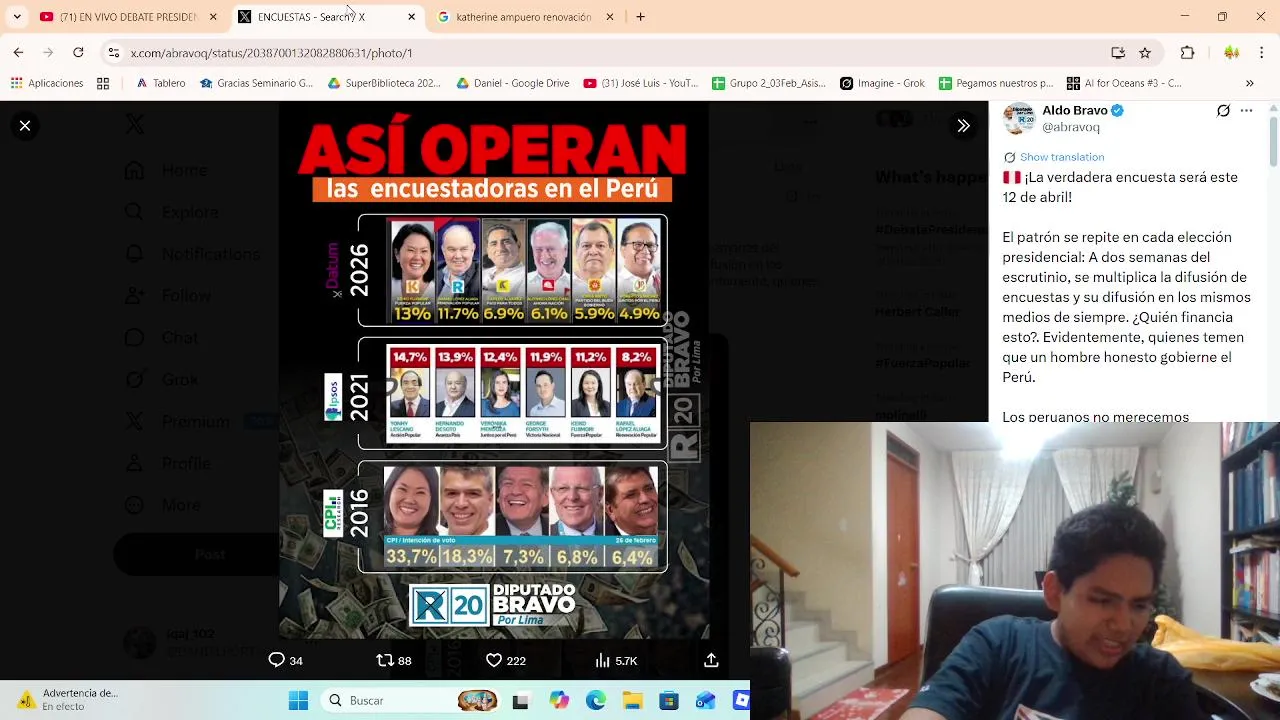The image size is (1280, 720).
Task: Open the Gracias Seminario bookmark
Action: click(x=257, y=83)
